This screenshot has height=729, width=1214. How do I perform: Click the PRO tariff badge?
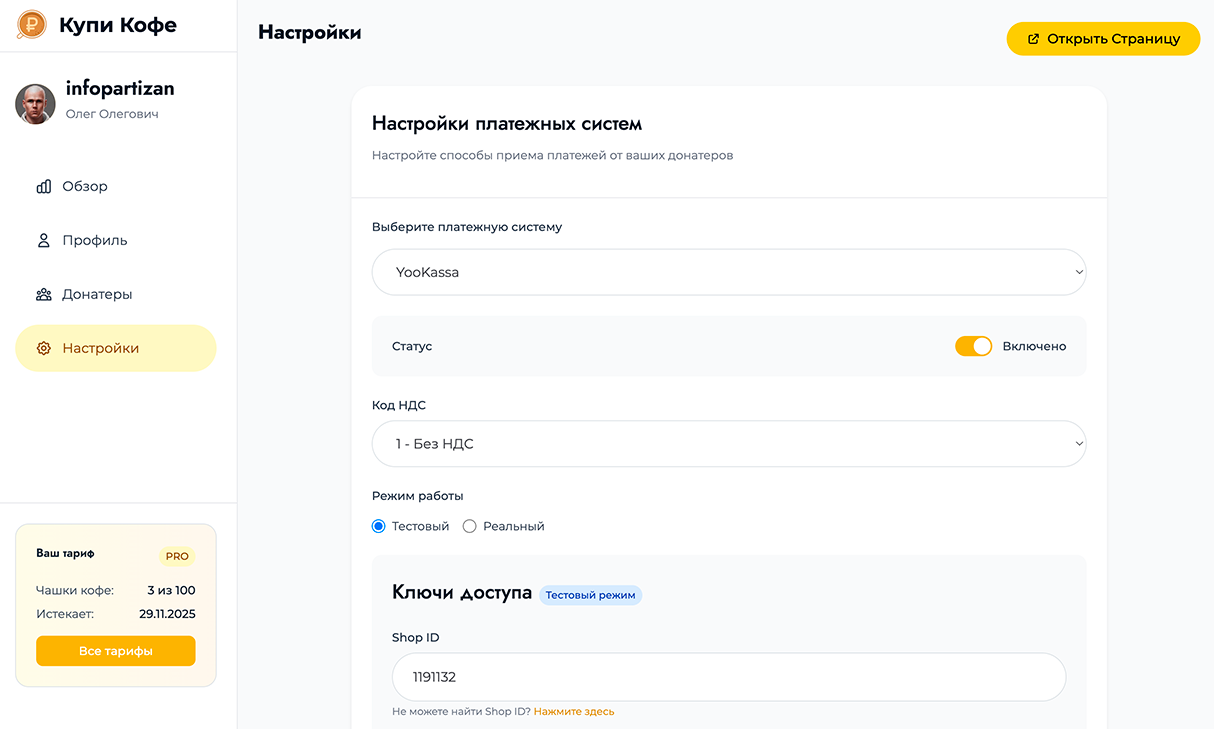pyautogui.click(x=177, y=556)
